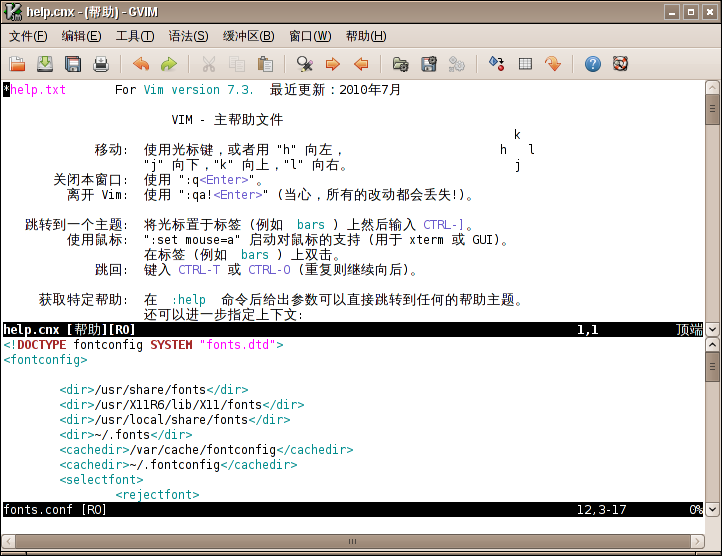The height and width of the screenshot is (556, 722).
Task: Open the 帮助(H) menu
Action: click(366, 36)
